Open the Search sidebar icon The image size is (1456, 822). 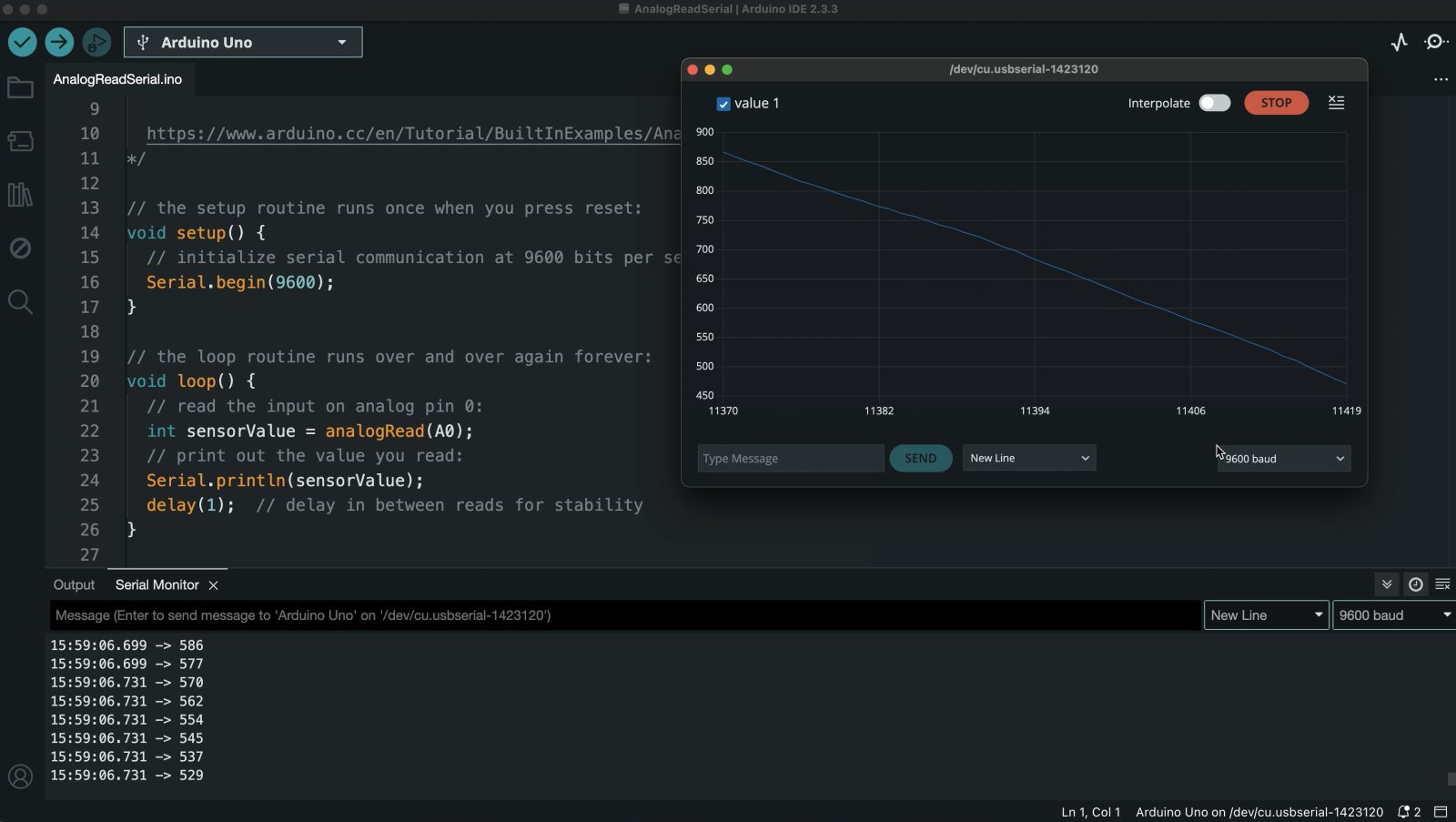(x=20, y=301)
